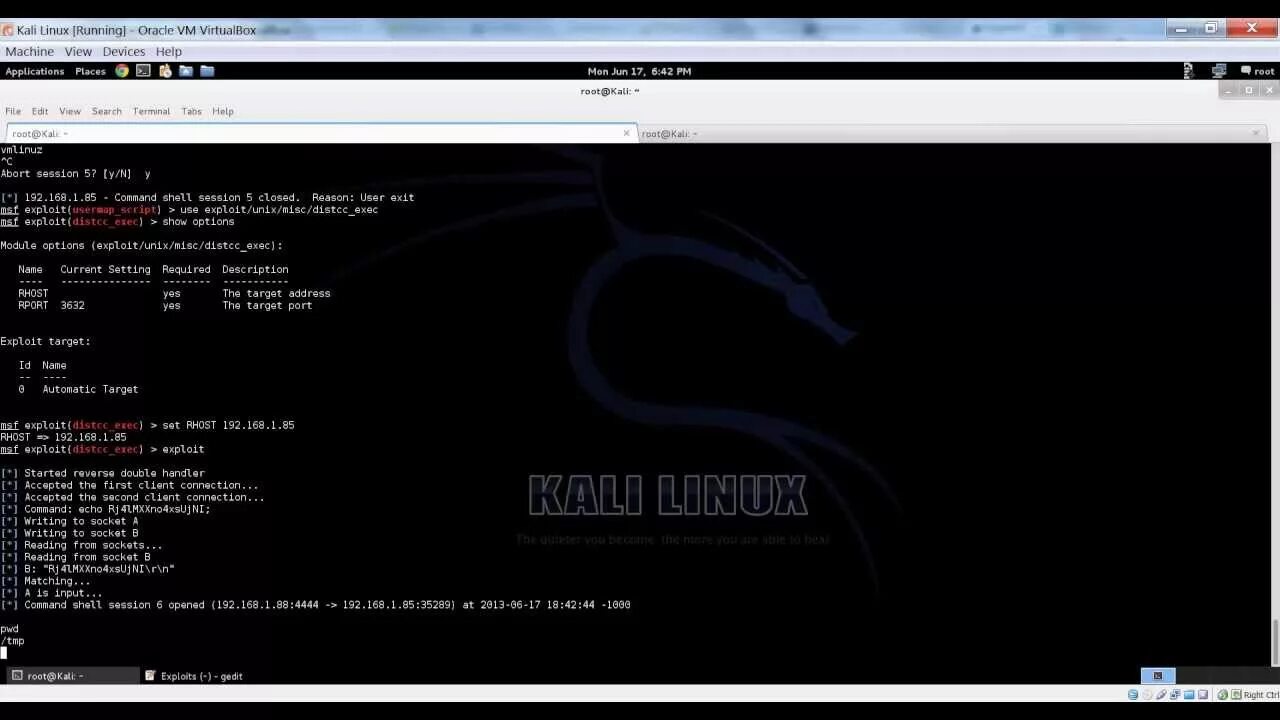Click 'The target address' description text
The image size is (1280, 720).
coord(276,293)
